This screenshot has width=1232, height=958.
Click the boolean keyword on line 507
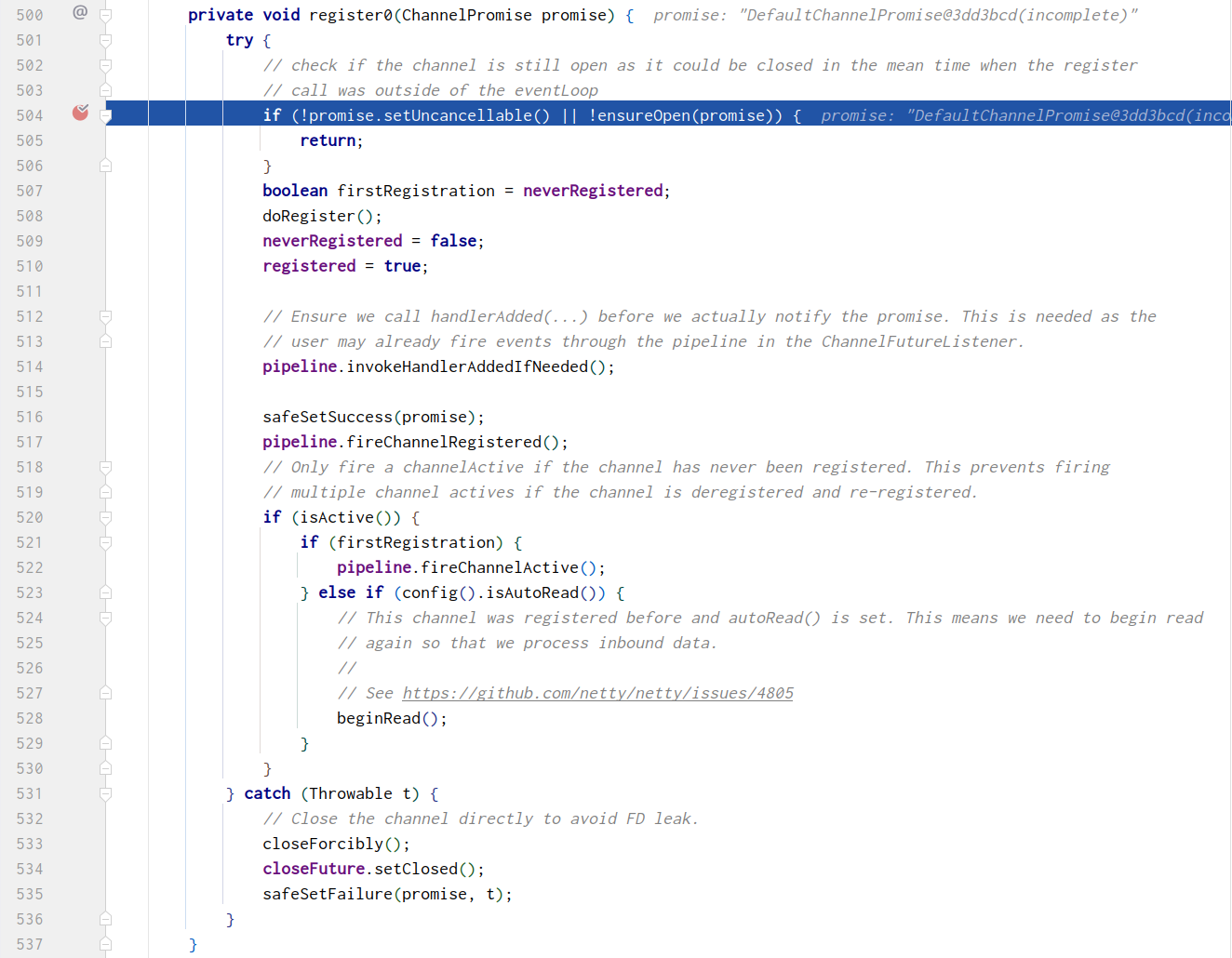295,191
